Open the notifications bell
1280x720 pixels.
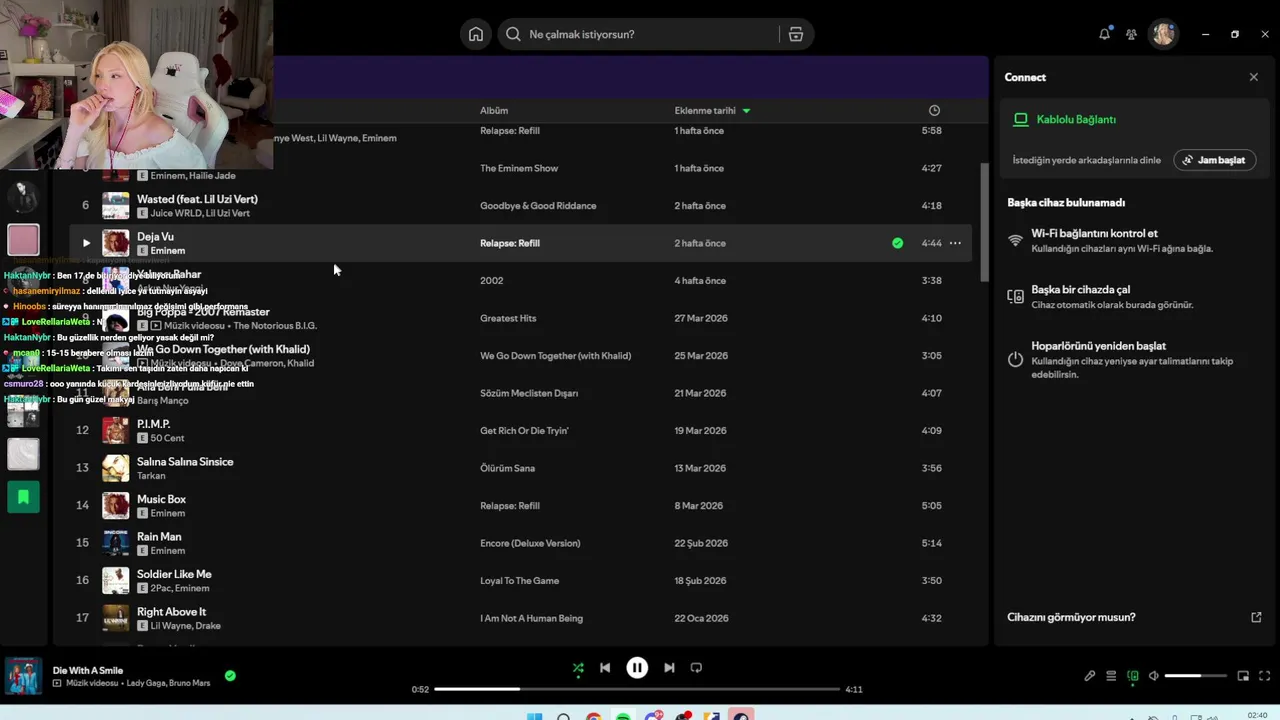(1104, 34)
